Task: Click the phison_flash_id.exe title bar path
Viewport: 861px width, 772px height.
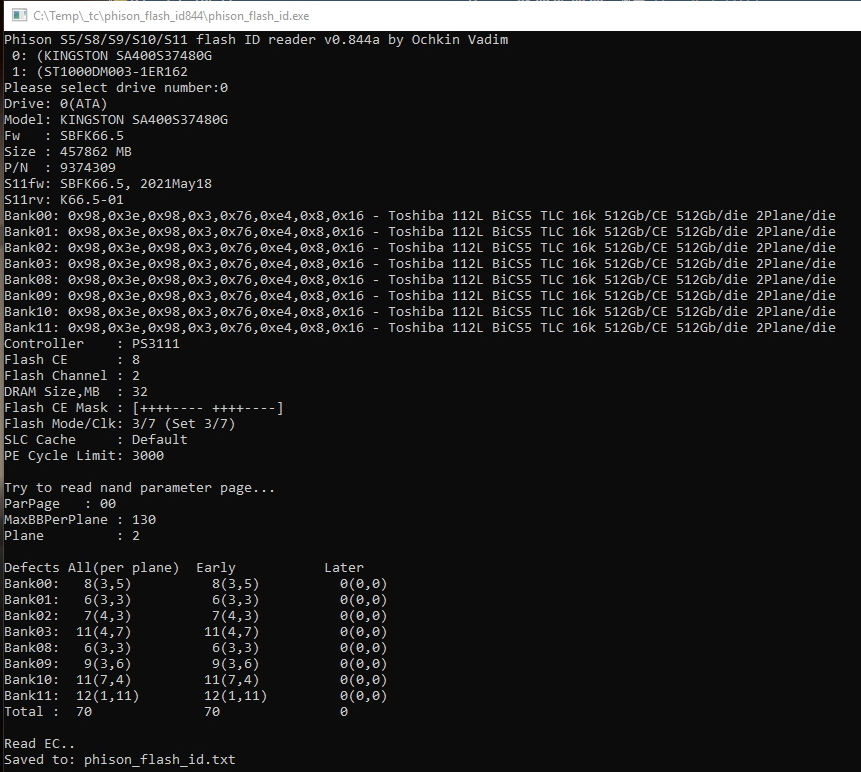Action: coord(171,16)
